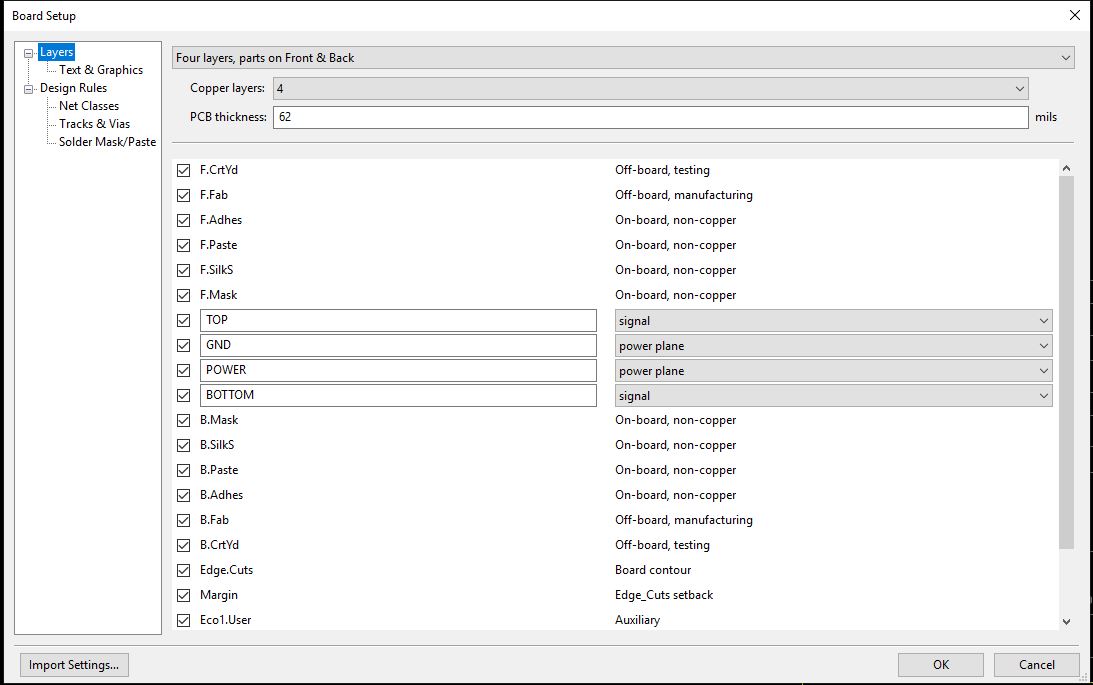
Task: Uncheck the F.CrtYd layer checkbox
Action: (183, 171)
